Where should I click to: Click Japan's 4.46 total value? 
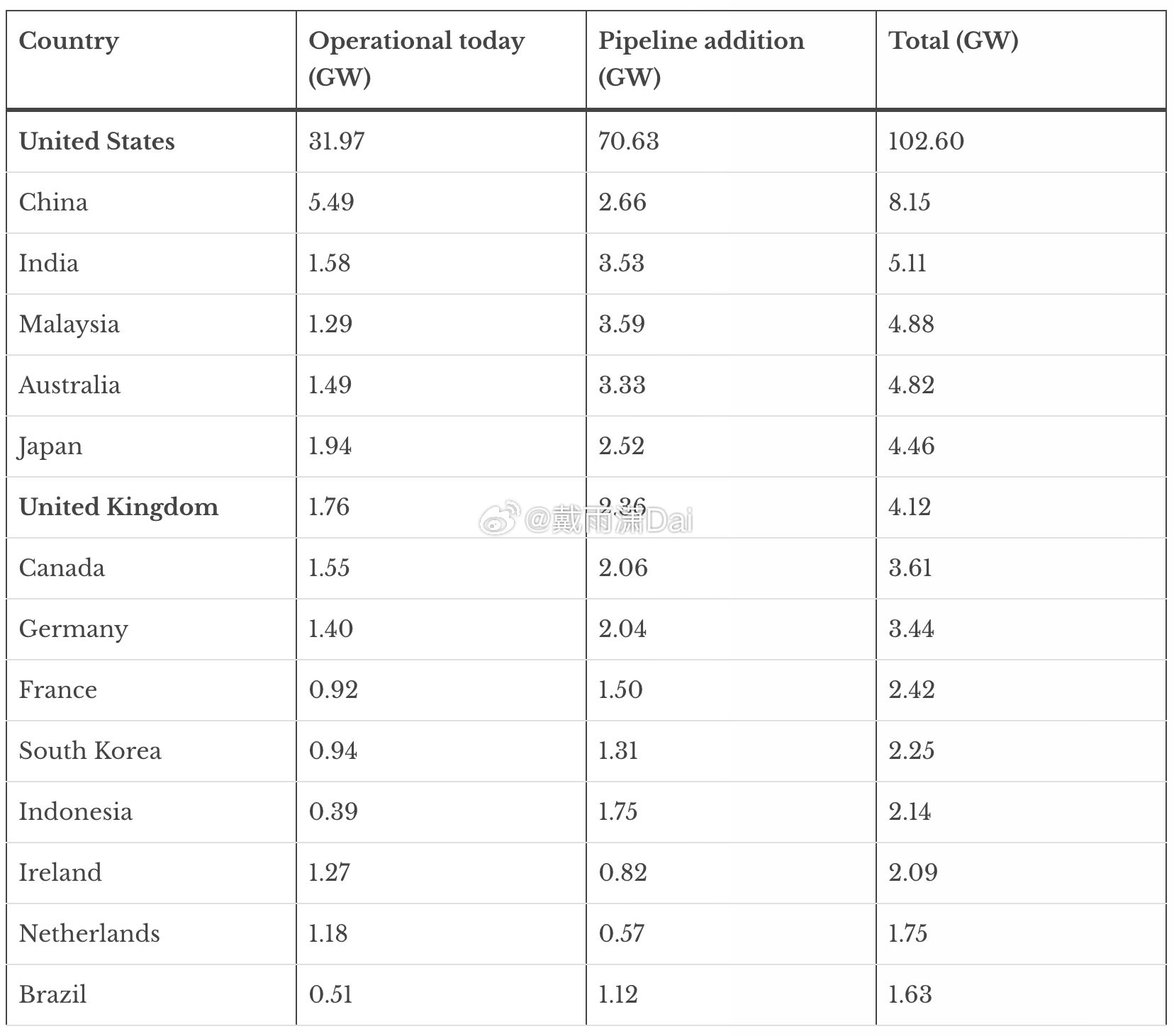coord(912,446)
